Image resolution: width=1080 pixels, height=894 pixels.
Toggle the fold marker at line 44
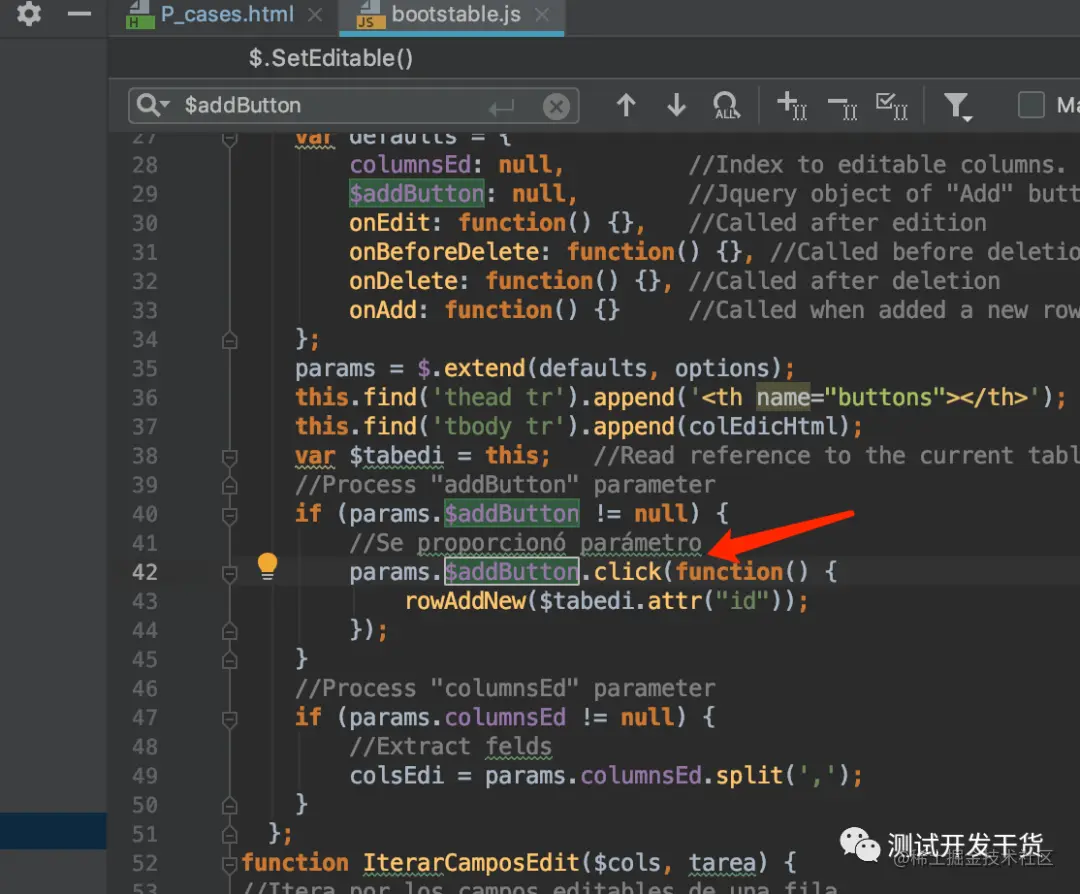coord(230,631)
